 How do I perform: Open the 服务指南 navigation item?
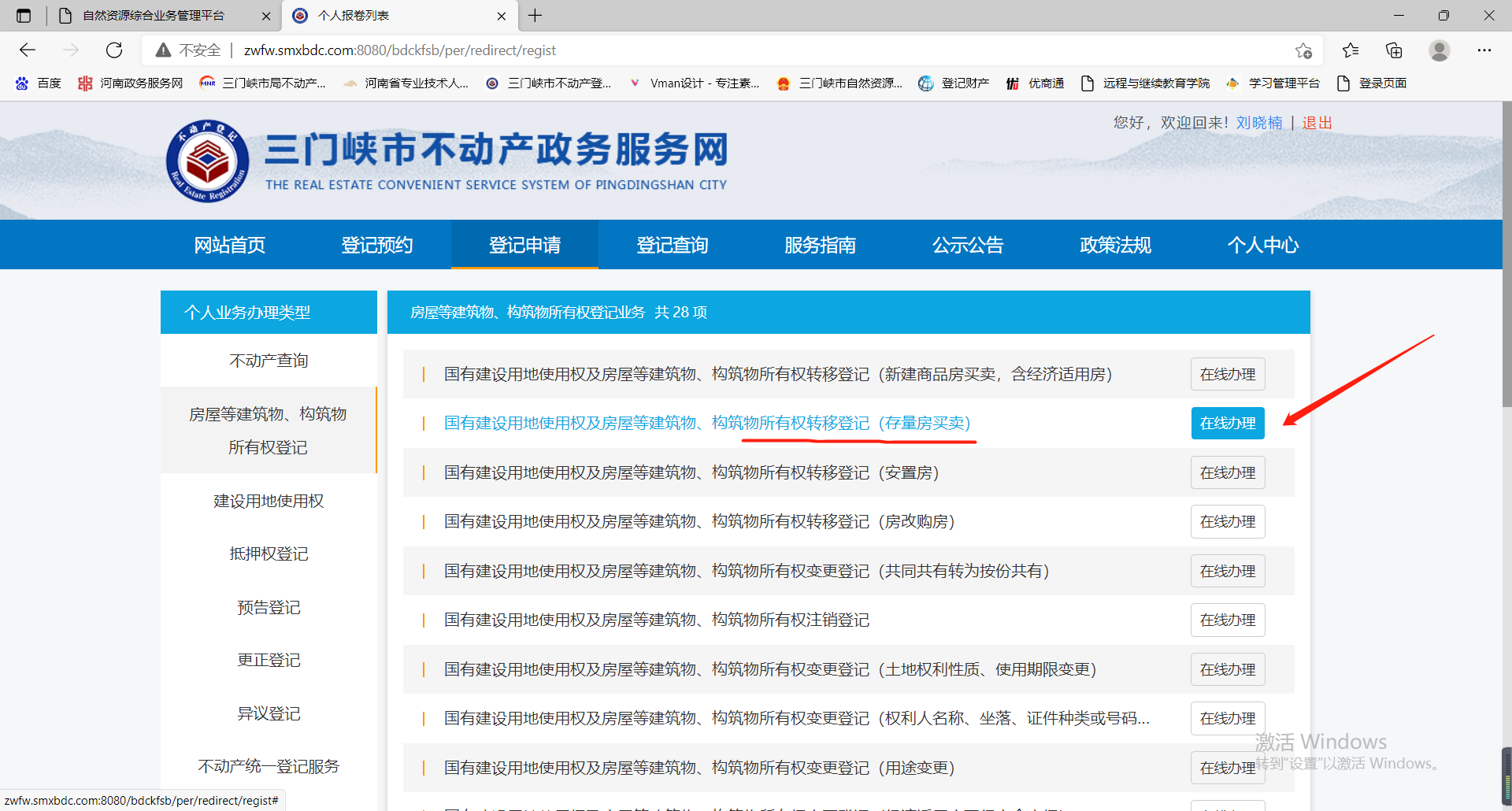820,245
